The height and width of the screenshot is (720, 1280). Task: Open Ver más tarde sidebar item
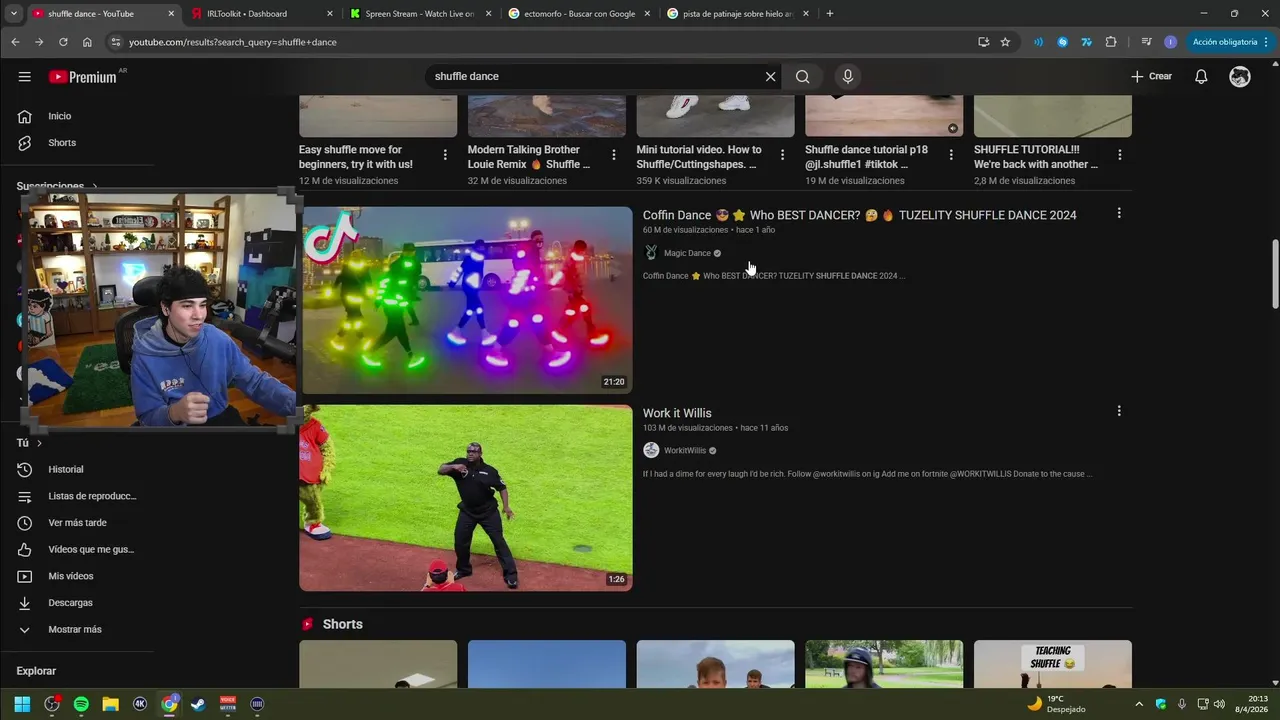(78, 523)
